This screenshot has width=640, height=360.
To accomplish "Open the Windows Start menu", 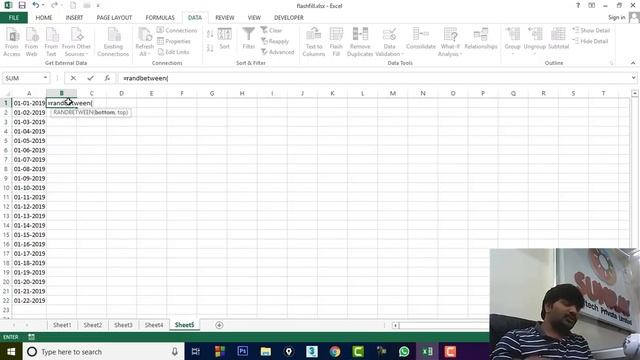I will coord(11,351).
